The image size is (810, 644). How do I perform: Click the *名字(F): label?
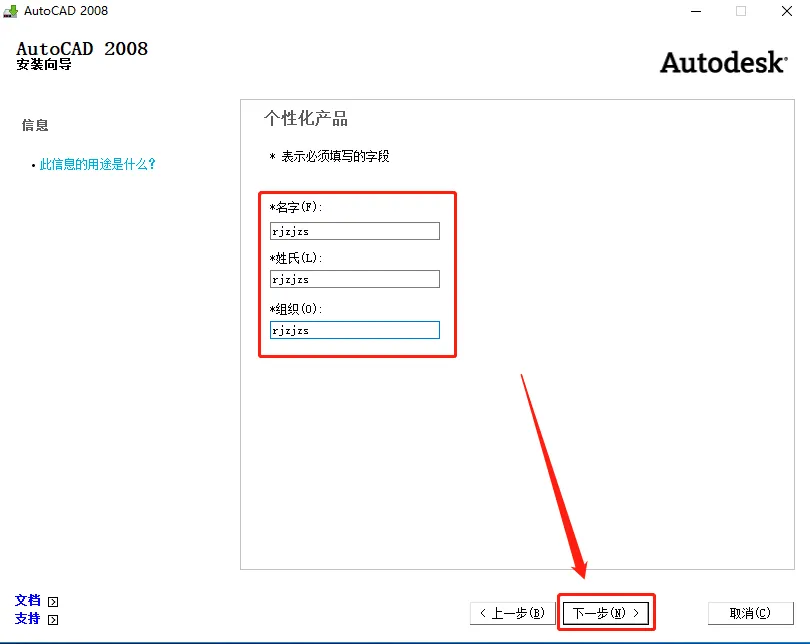point(295,207)
